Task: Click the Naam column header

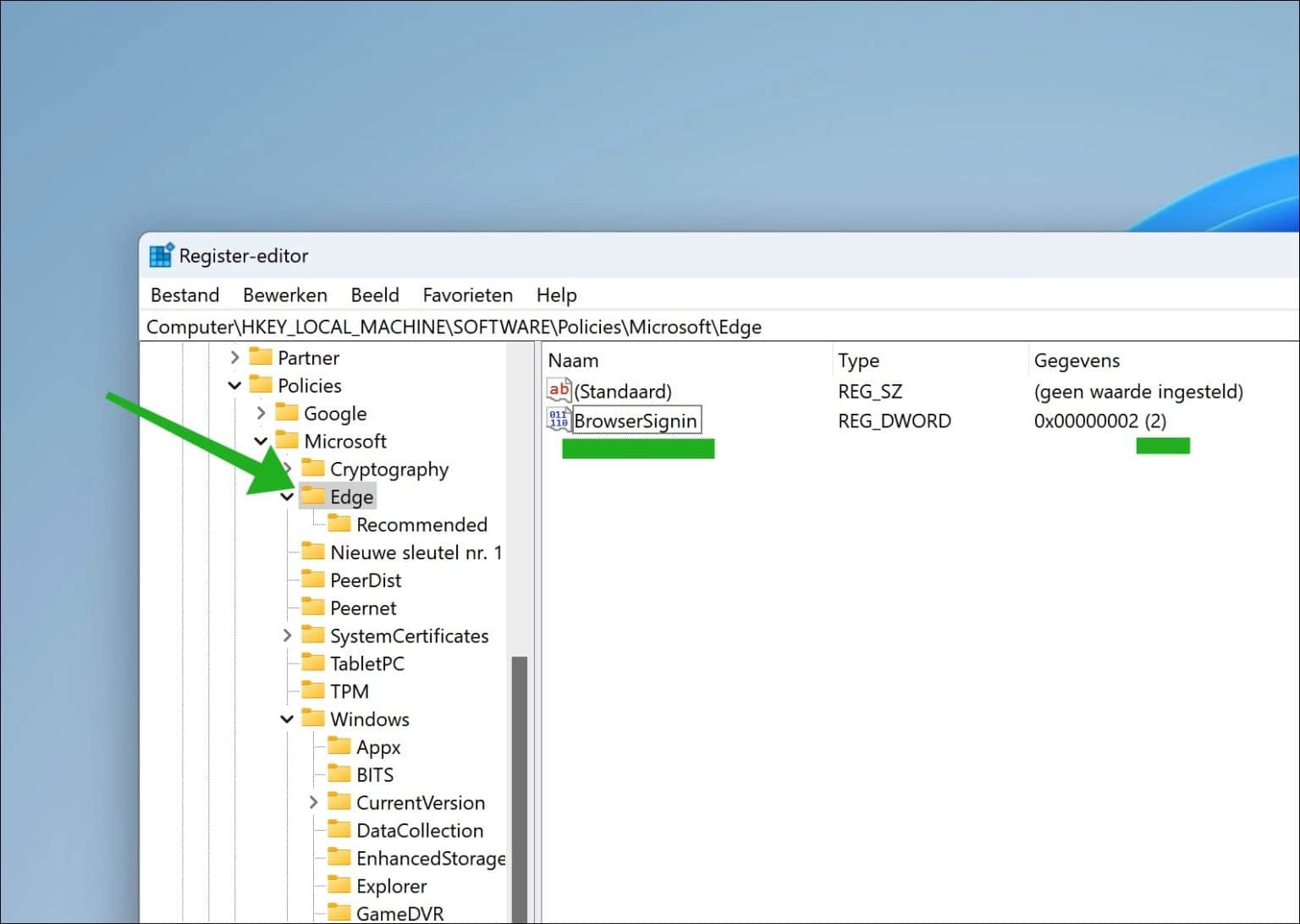Action: [x=687, y=360]
